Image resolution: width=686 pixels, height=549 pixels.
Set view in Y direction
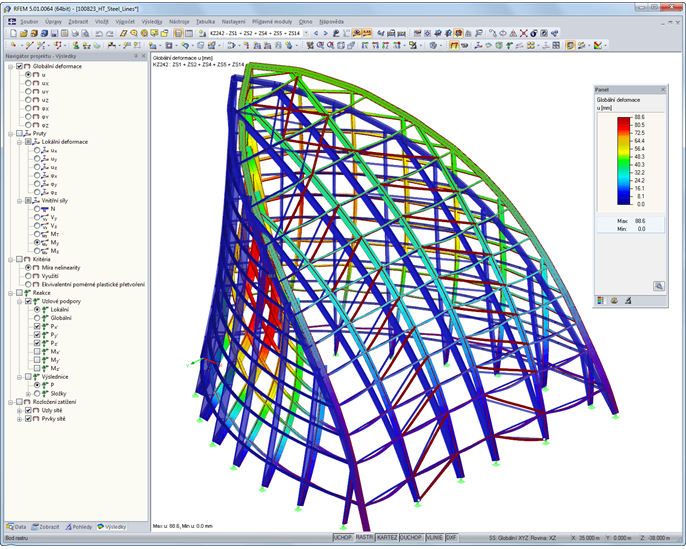point(375,45)
